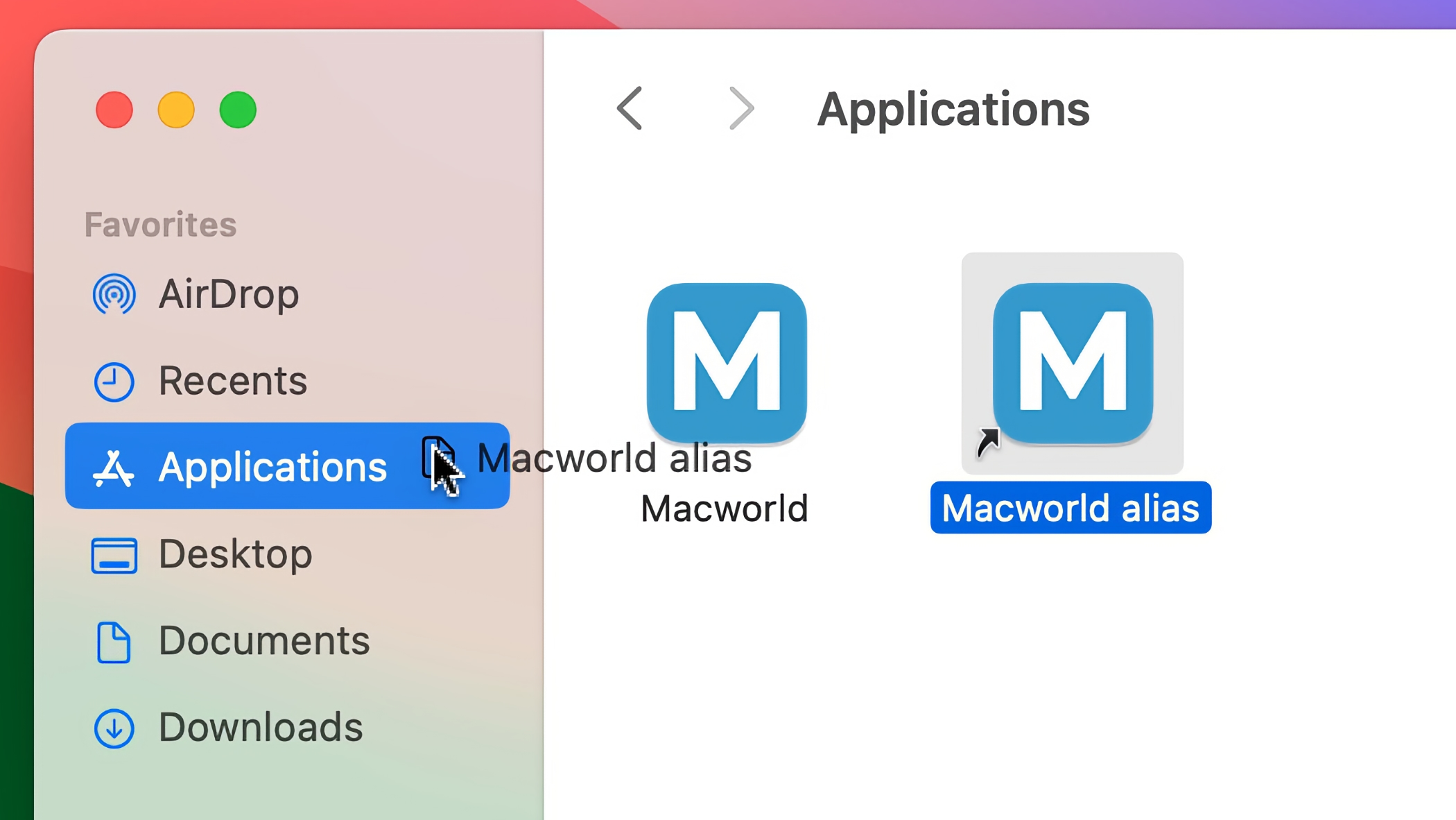1456x820 pixels.
Task: Open the Desktop folder label
Action: tap(236, 554)
